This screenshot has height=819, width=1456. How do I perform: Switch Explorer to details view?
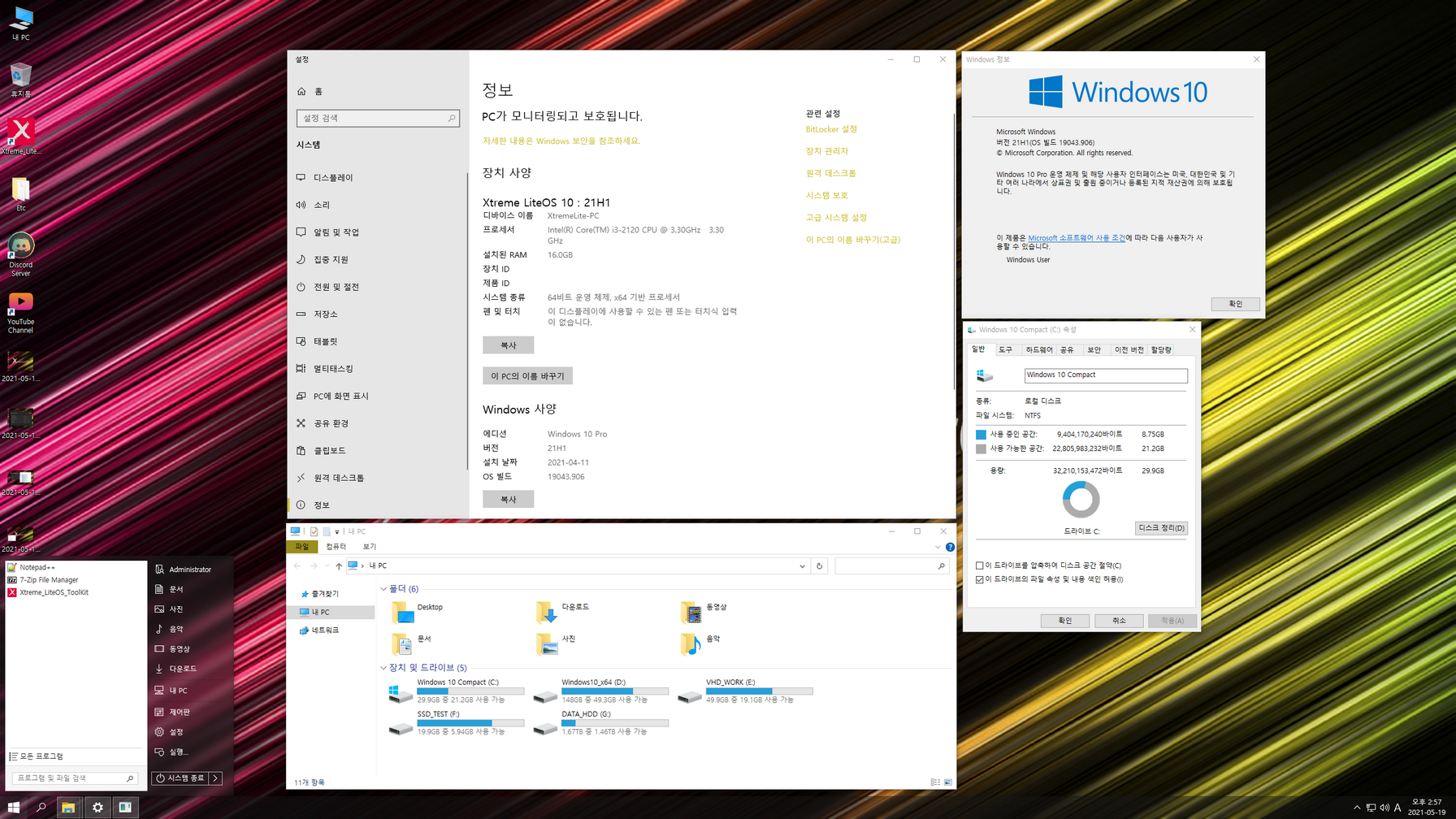coord(935,782)
